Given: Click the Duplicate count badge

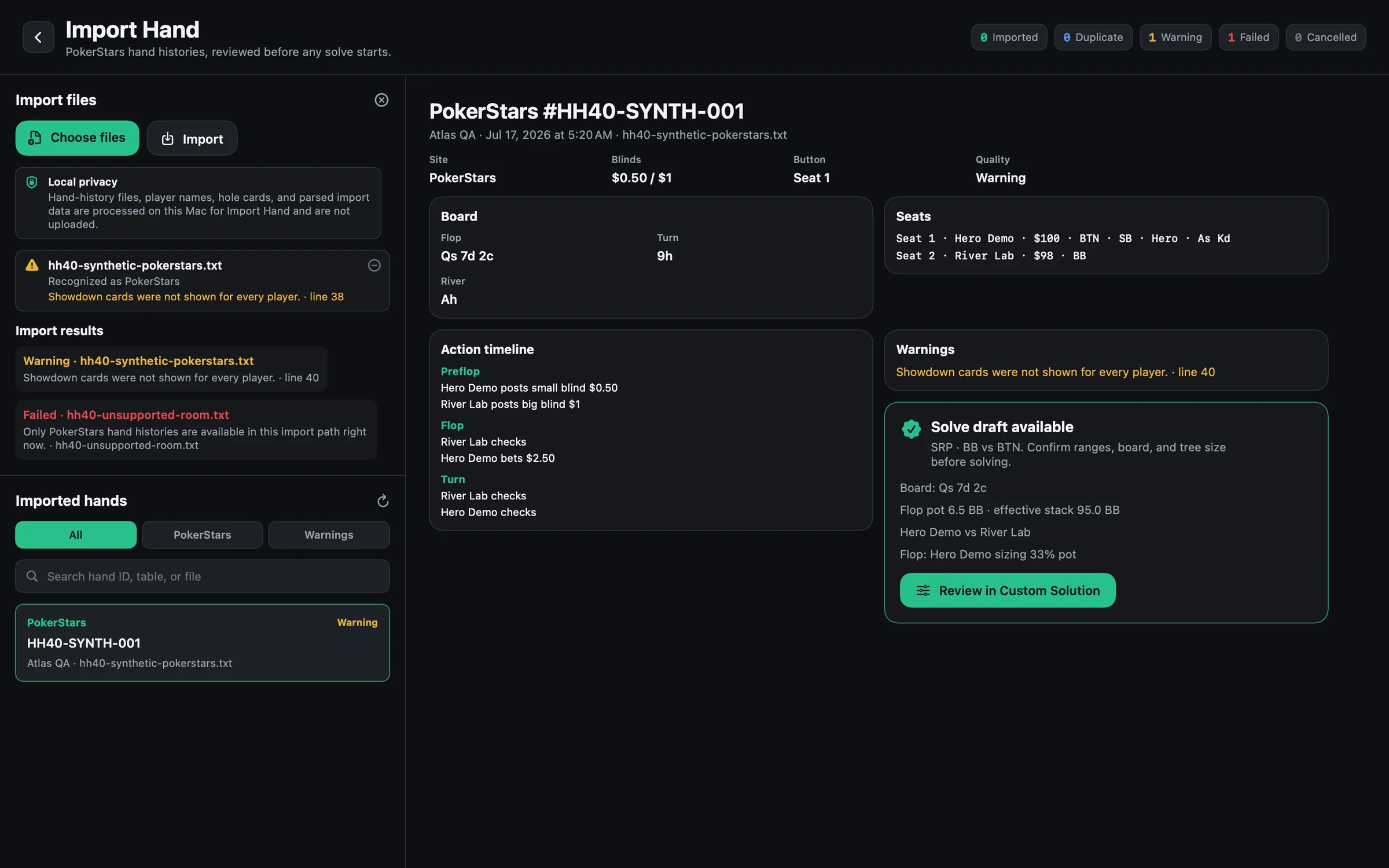Looking at the screenshot, I should pyautogui.click(x=1093, y=37).
